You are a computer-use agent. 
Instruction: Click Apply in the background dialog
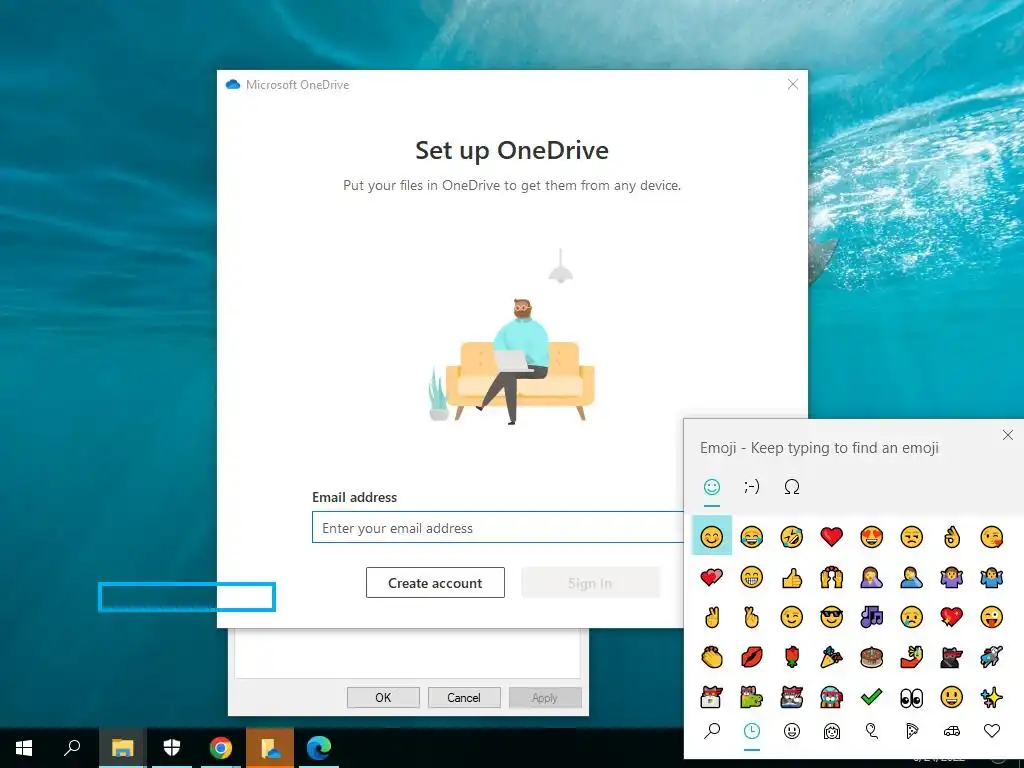tap(545, 697)
